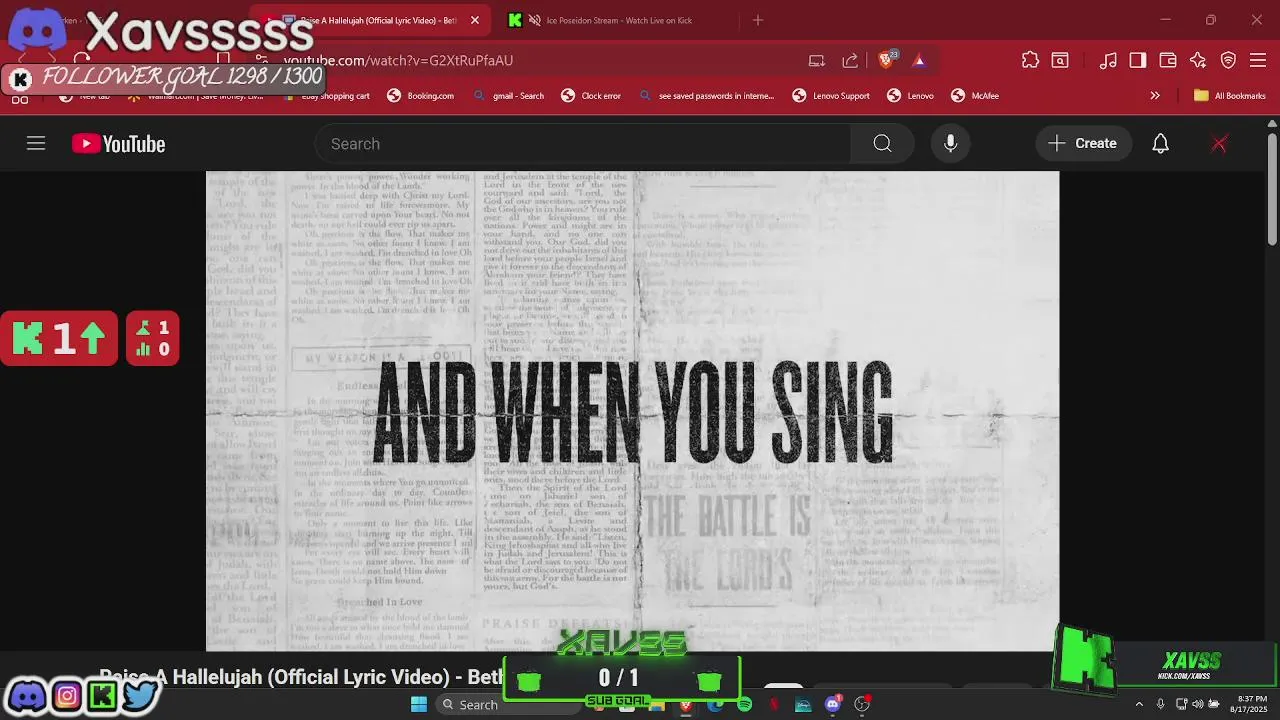
Task: Toggle mute icon on Ice Poseidon Stream tab
Action: point(535,20)
